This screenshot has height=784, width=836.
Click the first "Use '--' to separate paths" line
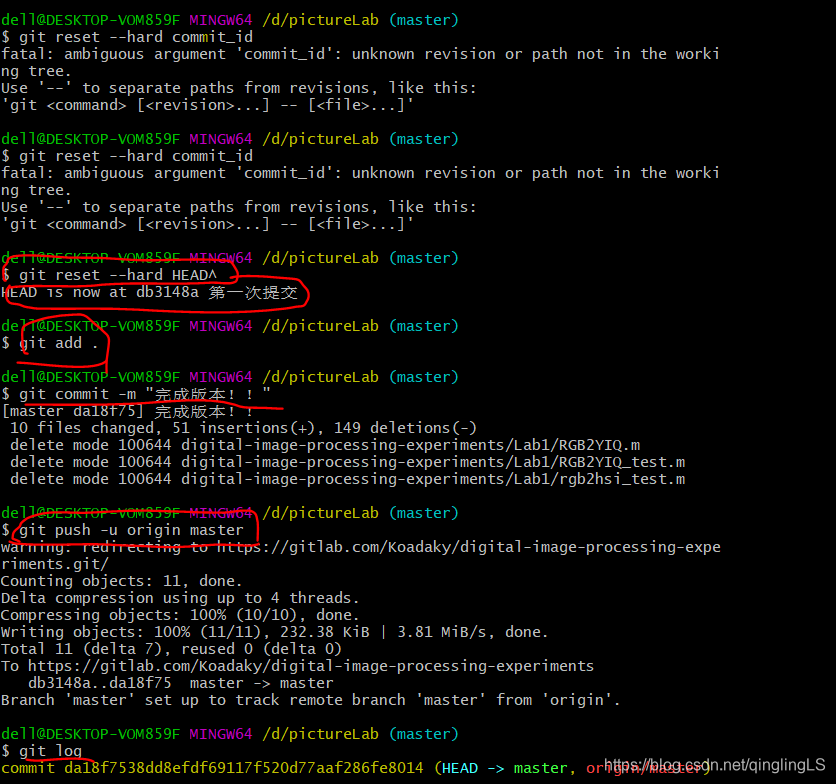coord(239,87)
